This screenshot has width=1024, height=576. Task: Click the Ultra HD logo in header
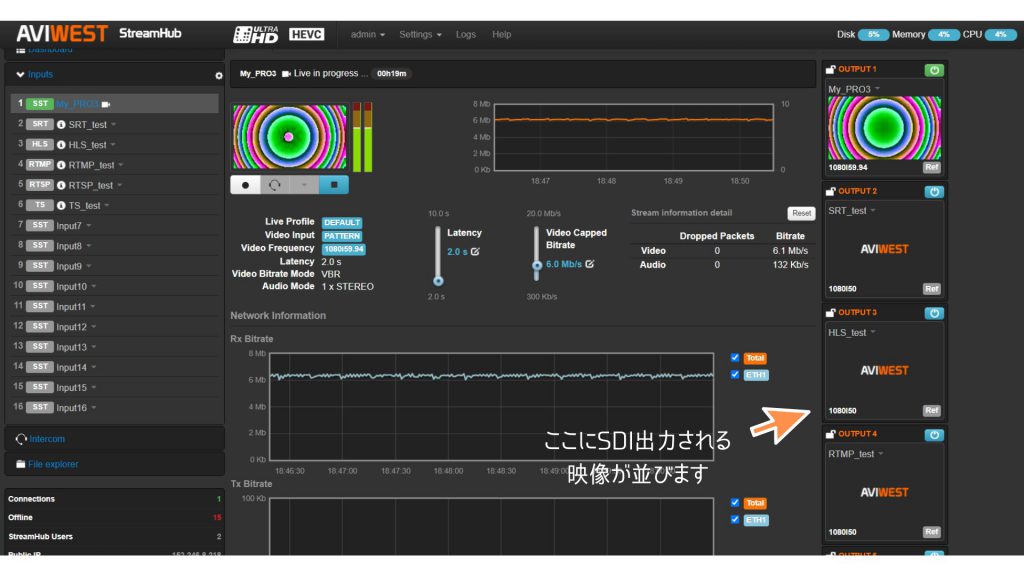(256, 35)
